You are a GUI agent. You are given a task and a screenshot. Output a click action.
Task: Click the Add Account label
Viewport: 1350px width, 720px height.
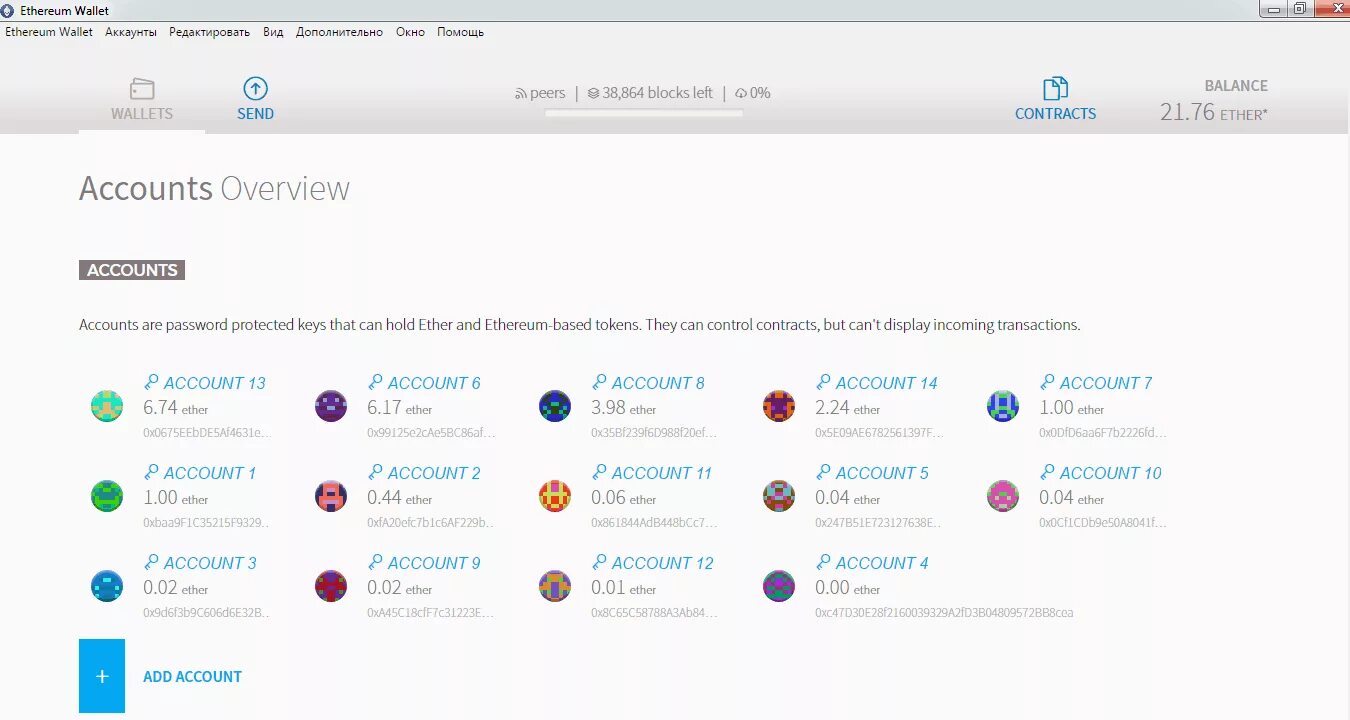192,677
